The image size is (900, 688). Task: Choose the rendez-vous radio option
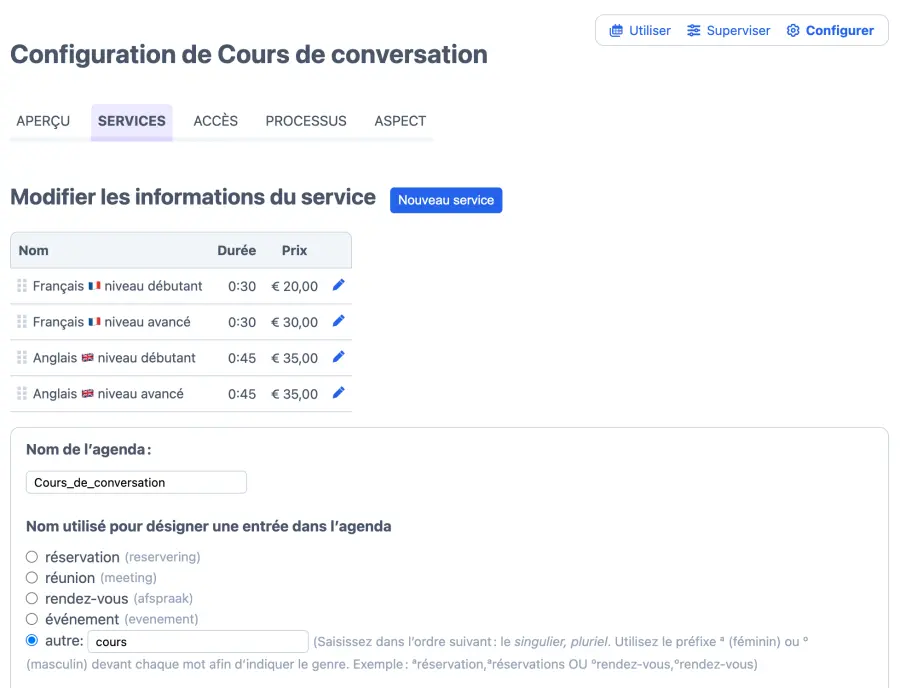[32, 599]
